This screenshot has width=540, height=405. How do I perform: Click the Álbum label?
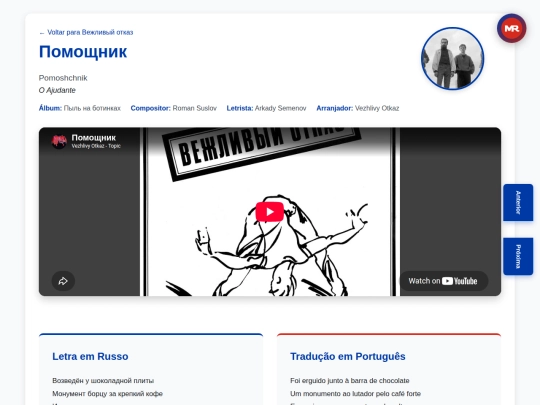50,108
